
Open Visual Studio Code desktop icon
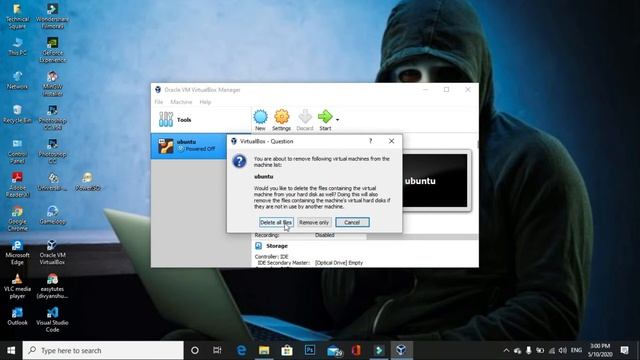coord(52,320)
